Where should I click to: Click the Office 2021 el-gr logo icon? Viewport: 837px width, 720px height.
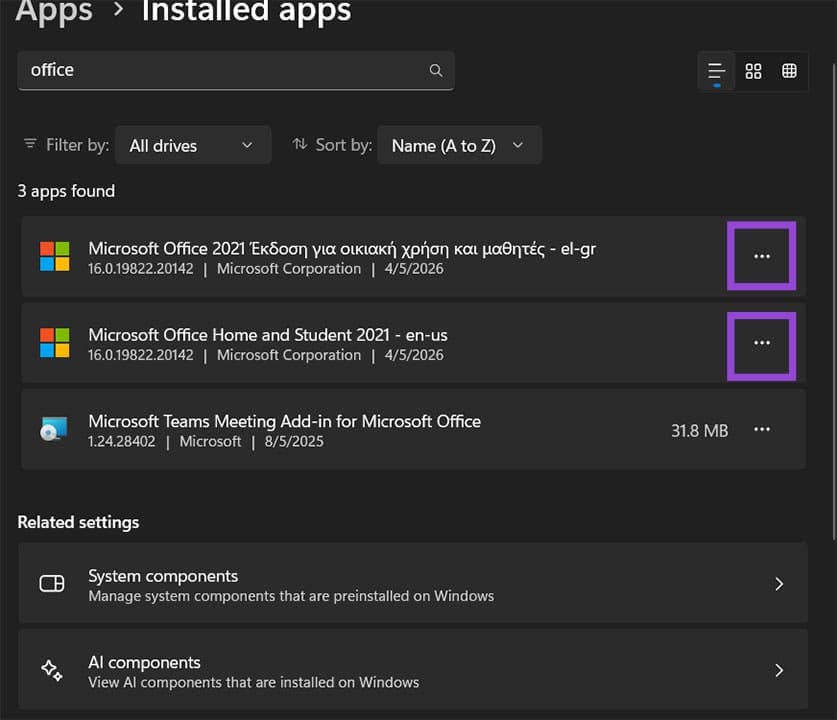click(x=54, y=256)
